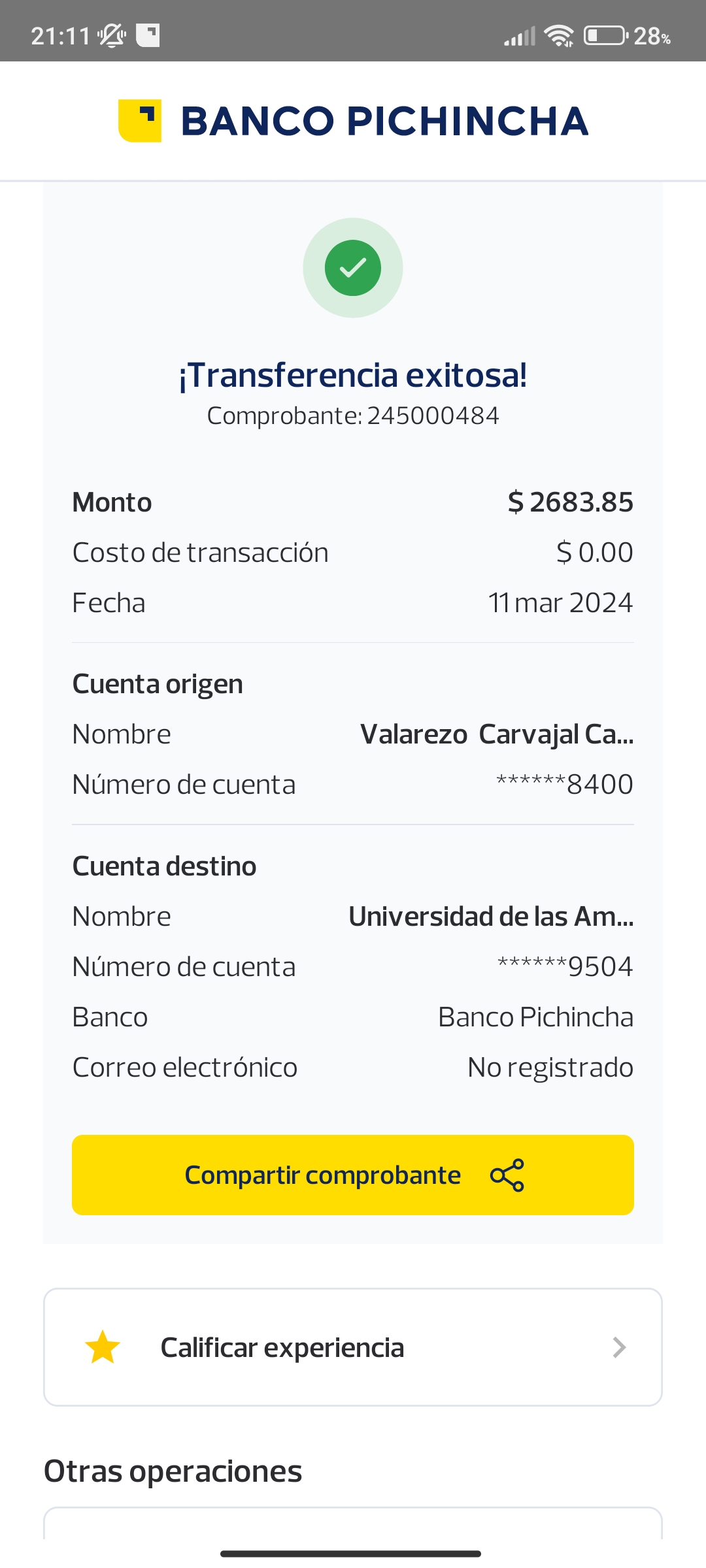Tap the bottom home gesture bar
This screenshot has height=1568, width=706.
pyautogui.click(x=351, y=1554)
